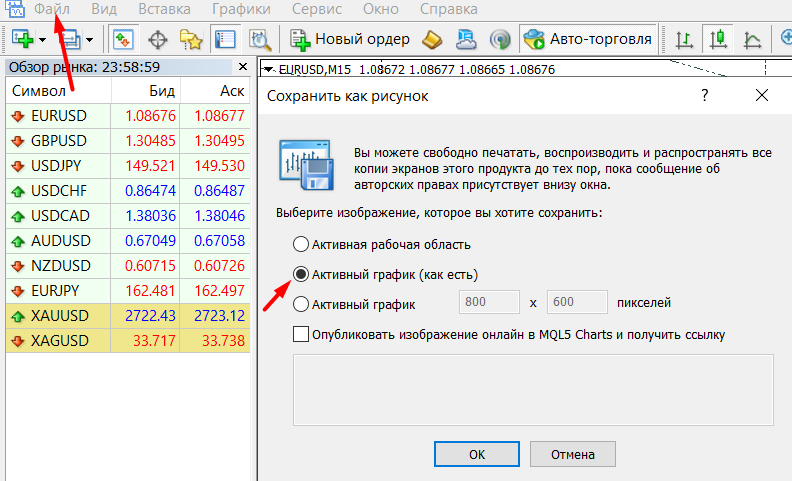Open the Strategy Tester icon

tap(260, 39)
